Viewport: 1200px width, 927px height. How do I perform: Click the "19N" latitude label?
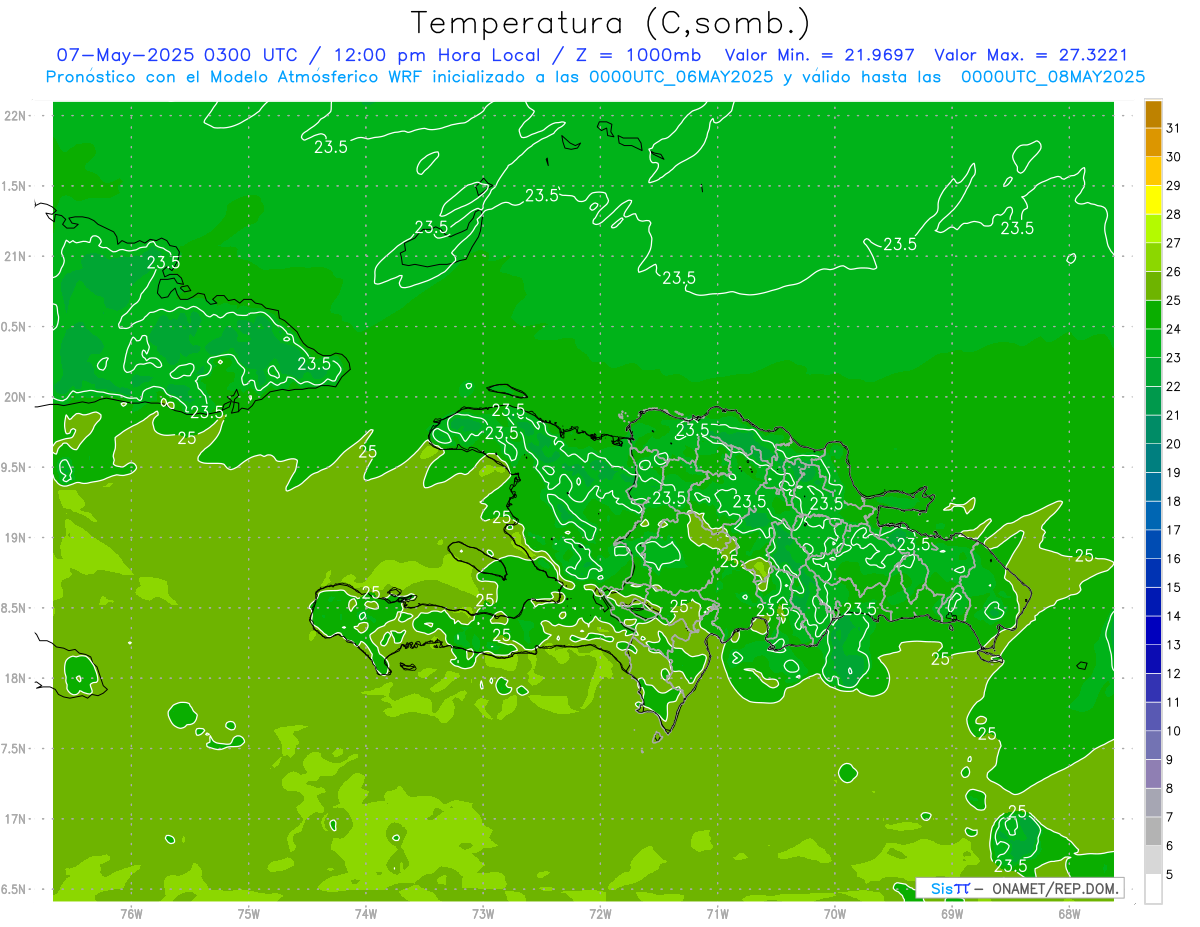(x=17, y=538)
